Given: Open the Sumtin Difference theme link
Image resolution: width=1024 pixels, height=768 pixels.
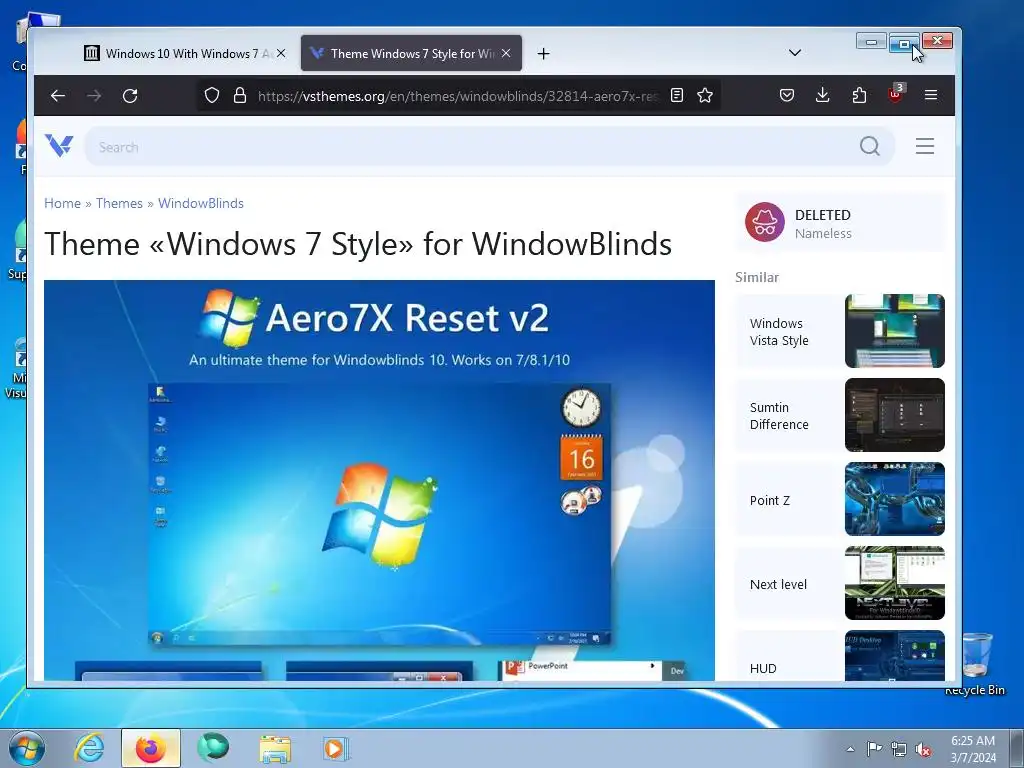Looking at the screenshot, I should pos(779,416).
